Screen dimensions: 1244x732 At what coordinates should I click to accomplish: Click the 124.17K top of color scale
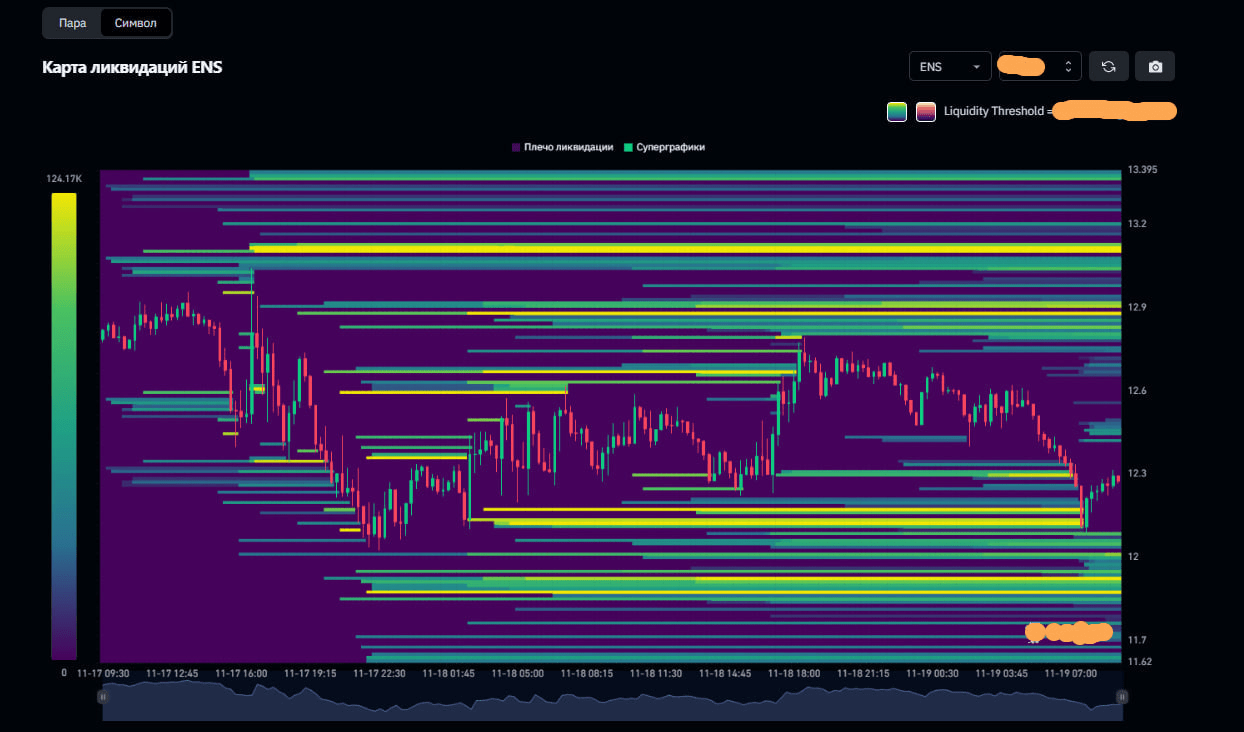[62, 179]
